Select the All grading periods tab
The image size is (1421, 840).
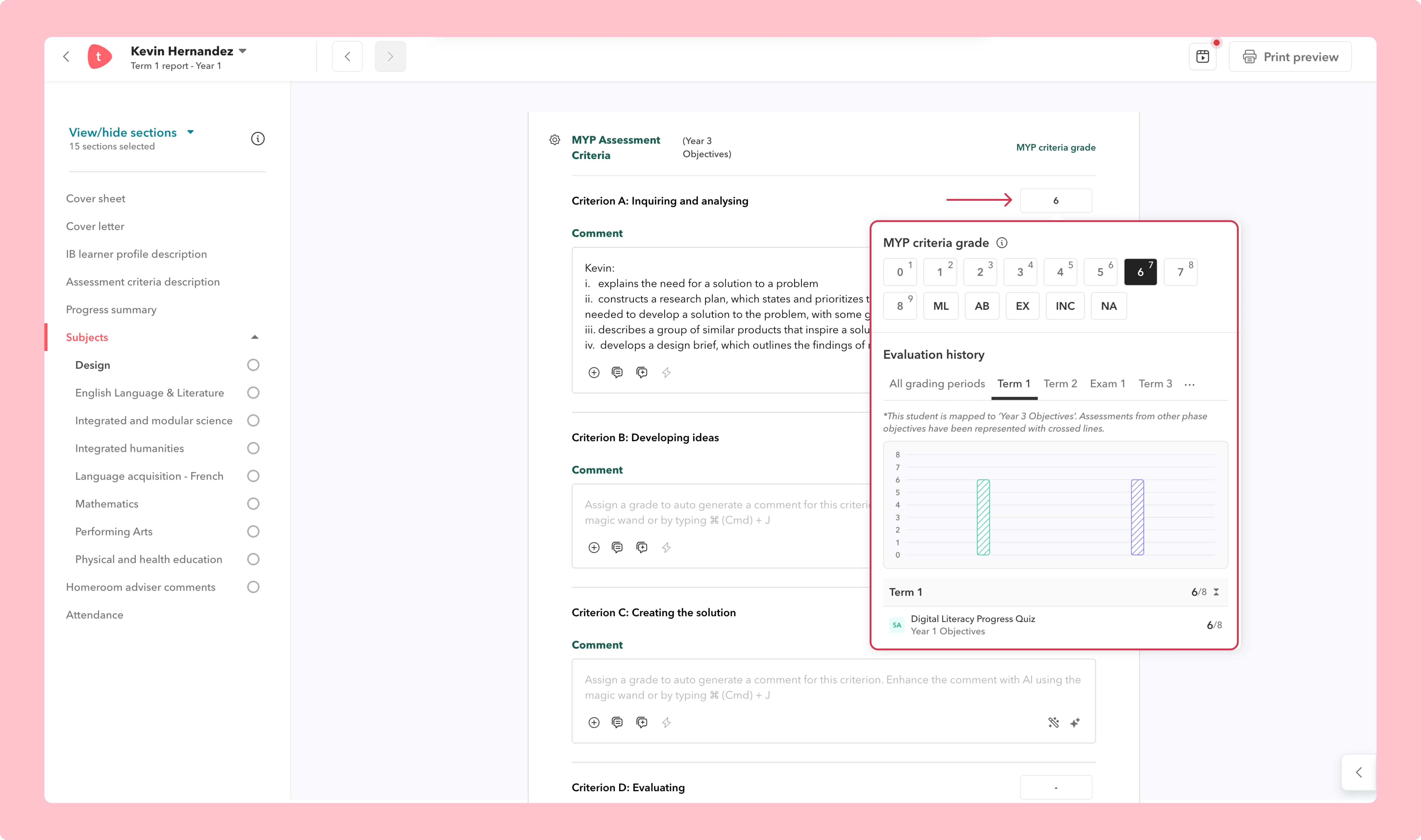(x=937, y=384)
